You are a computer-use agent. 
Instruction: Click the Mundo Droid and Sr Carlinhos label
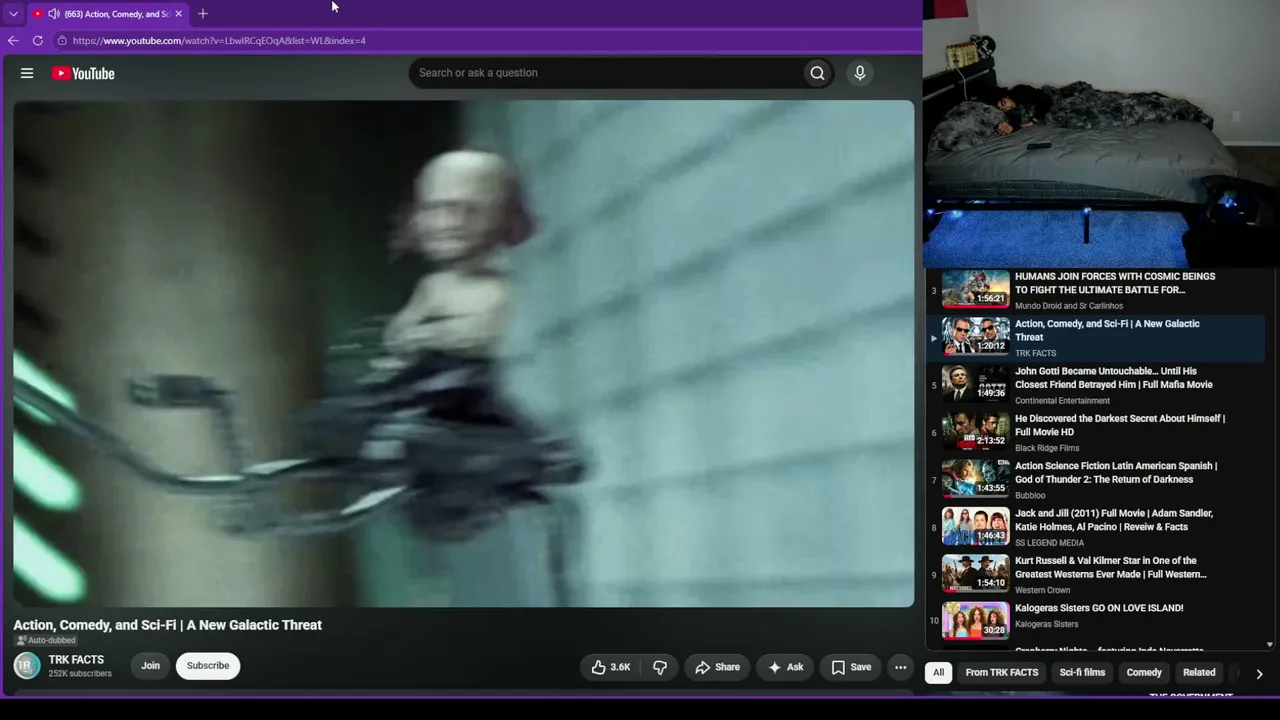tap(1069, 306)
